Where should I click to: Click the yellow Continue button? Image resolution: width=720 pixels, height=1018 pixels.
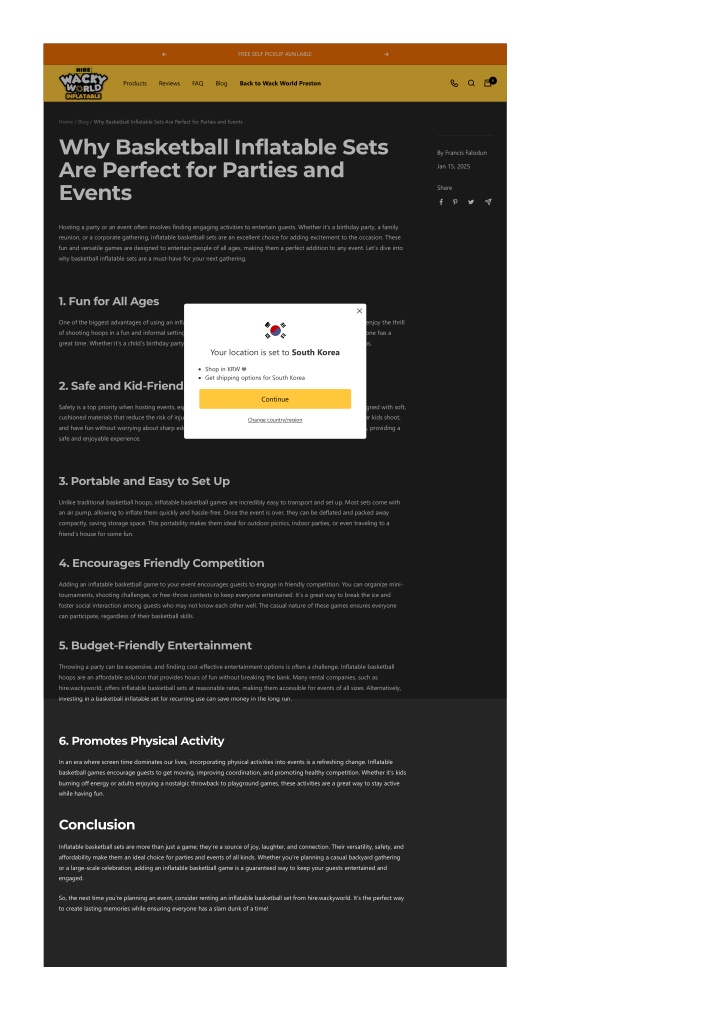click(275, 399)
